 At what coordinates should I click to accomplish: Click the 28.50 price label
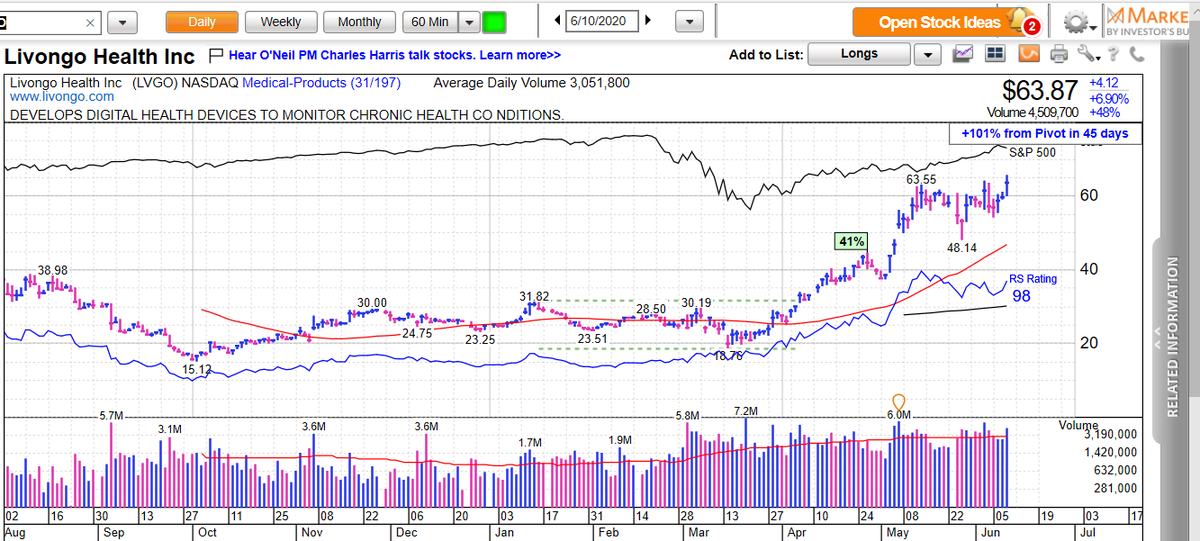point(651,309)
